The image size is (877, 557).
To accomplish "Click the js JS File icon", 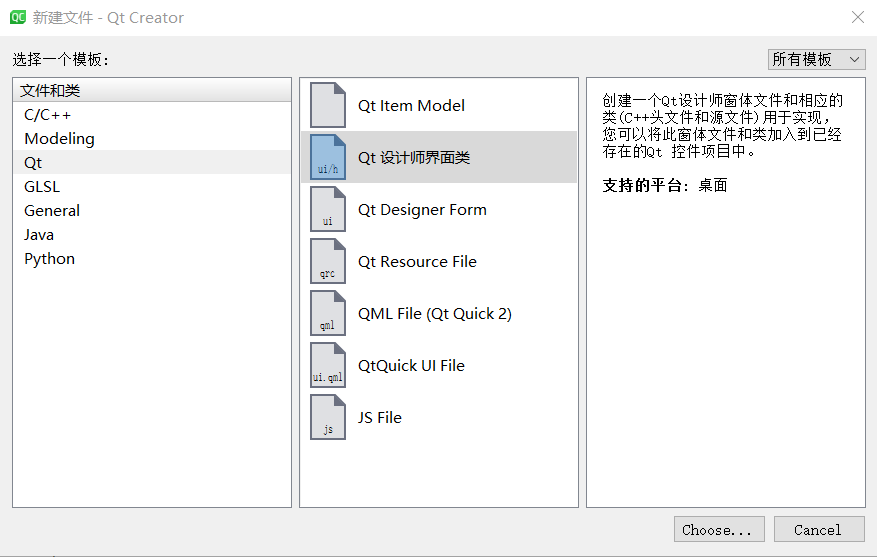I will point(328,417).
